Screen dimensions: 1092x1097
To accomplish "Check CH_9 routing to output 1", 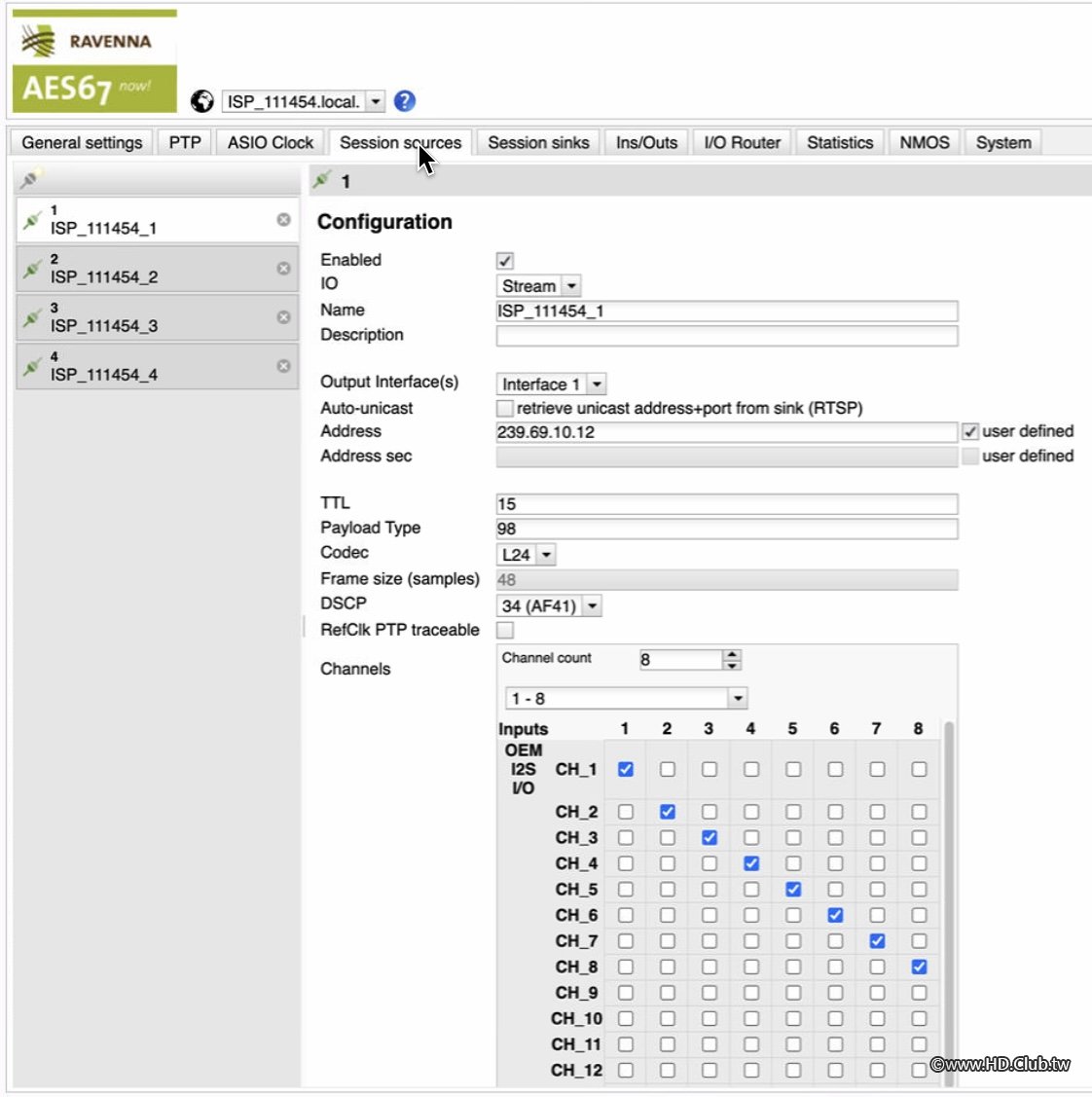I will pos(626,993).
